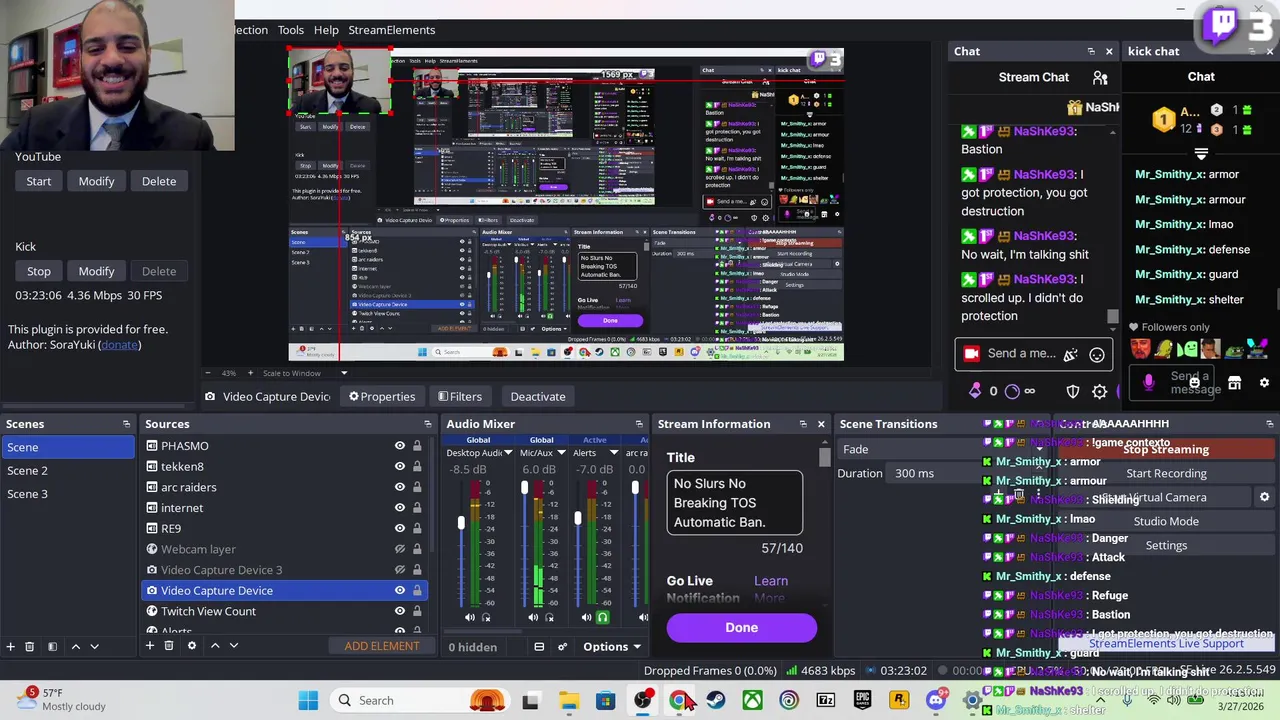Follow the donate link
The width and height of the screenshot is (1280, 720).
coord(119,345)
